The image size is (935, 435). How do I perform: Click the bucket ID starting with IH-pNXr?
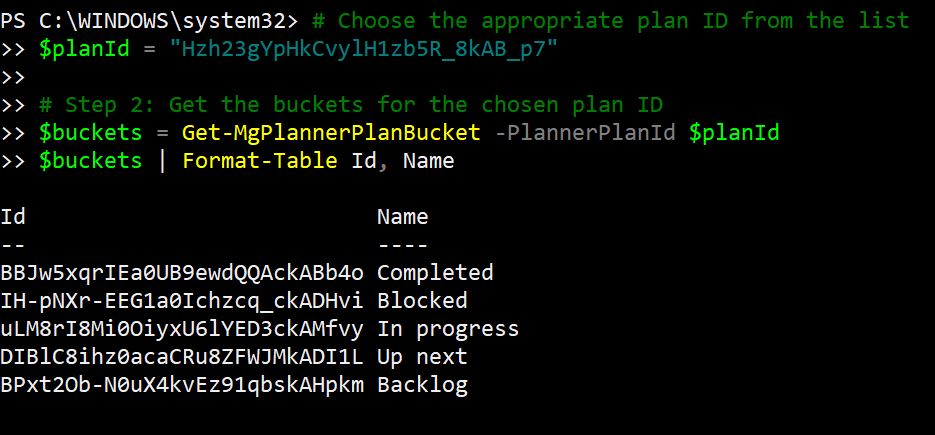click(x=184, y=300)
